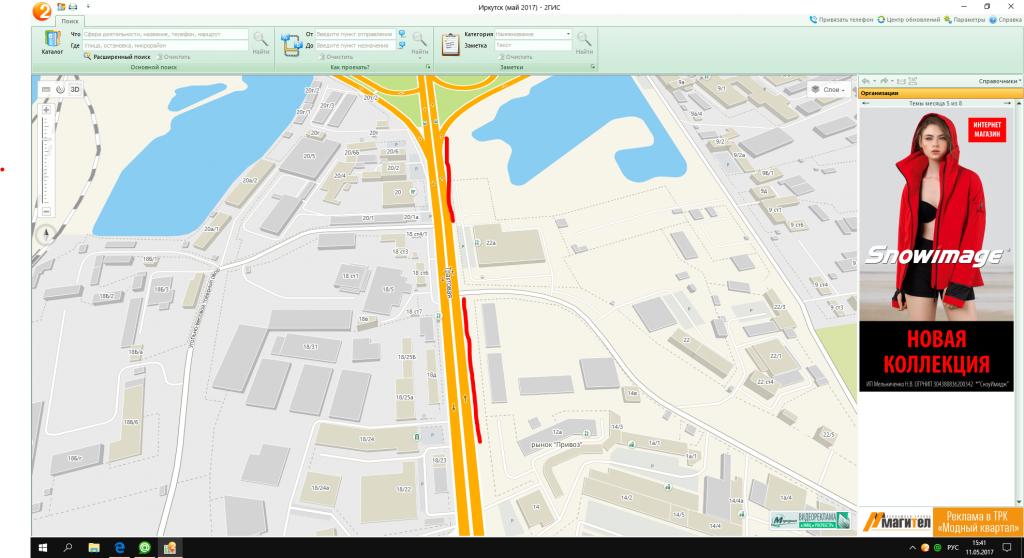Click the map zoom level slider
The width and height of the screenshot is (1024, 558).
pos(46,160)
